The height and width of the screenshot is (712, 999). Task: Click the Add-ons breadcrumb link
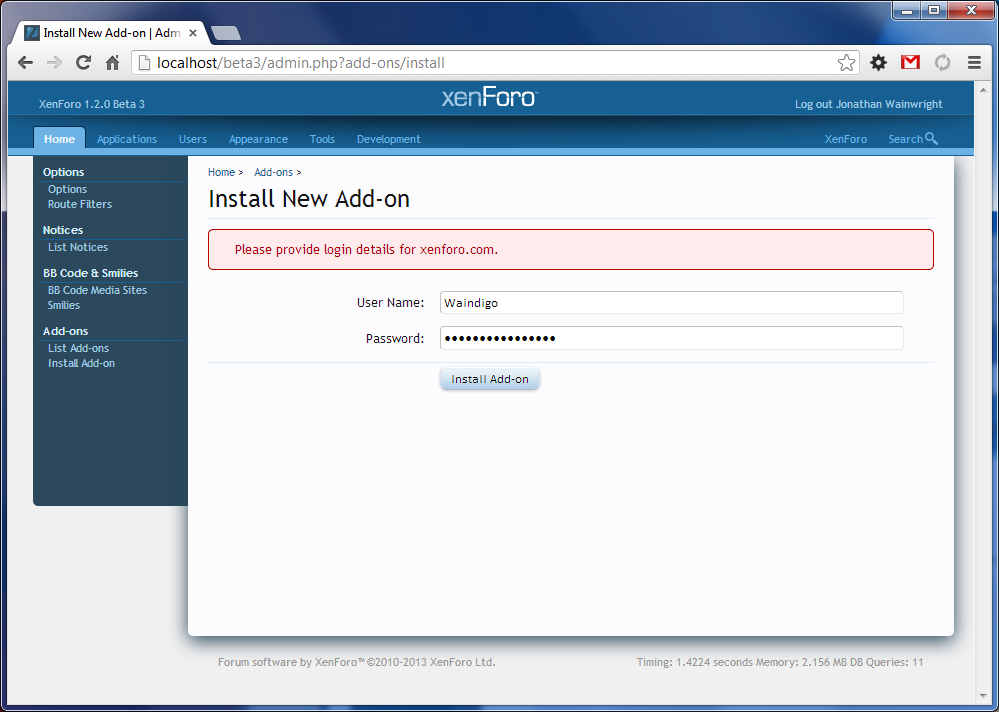tap(273, 172)
